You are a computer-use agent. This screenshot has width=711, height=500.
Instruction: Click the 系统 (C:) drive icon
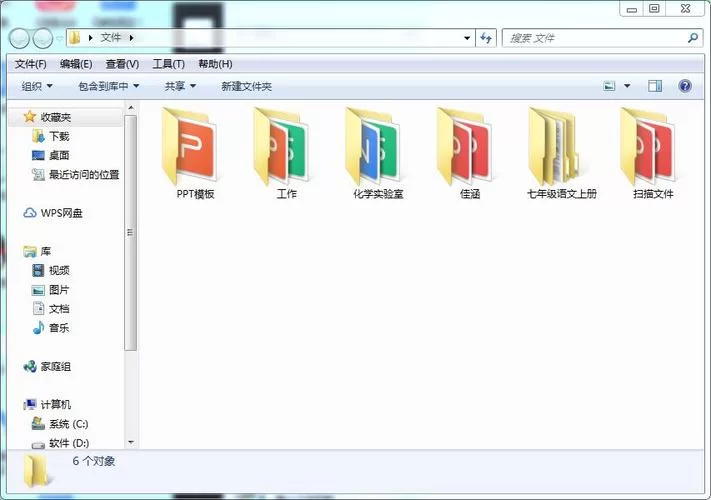click(39, 424)
